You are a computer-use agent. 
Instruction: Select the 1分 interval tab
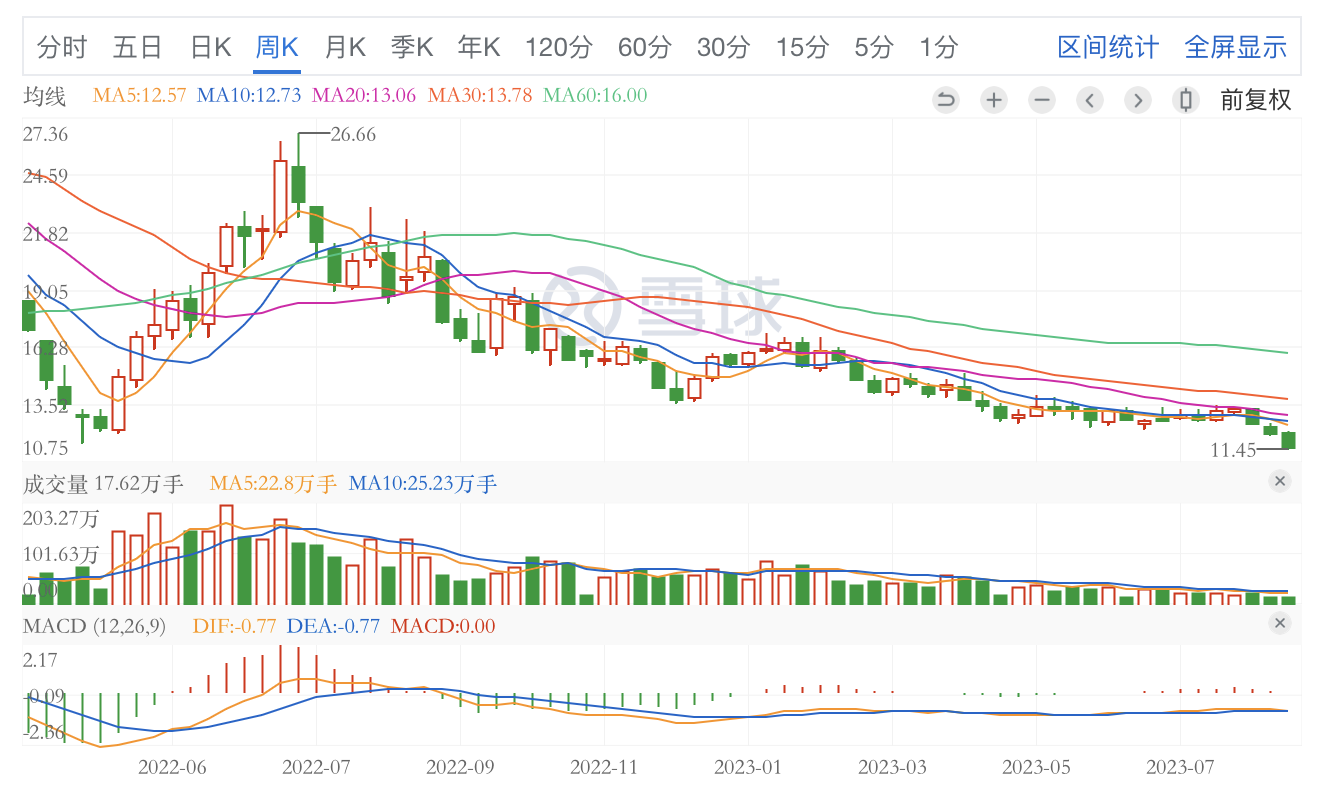tap(939, 47)
